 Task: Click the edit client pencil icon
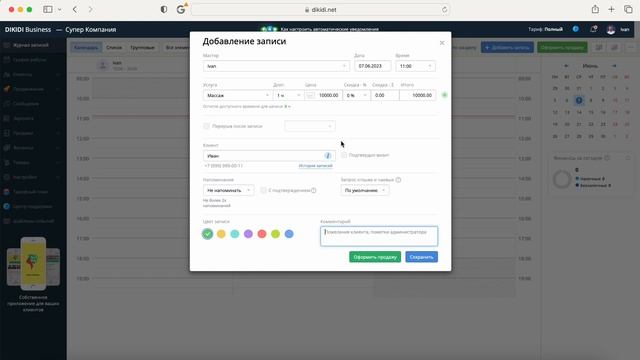pyautogui.click(x=328, y=156)
